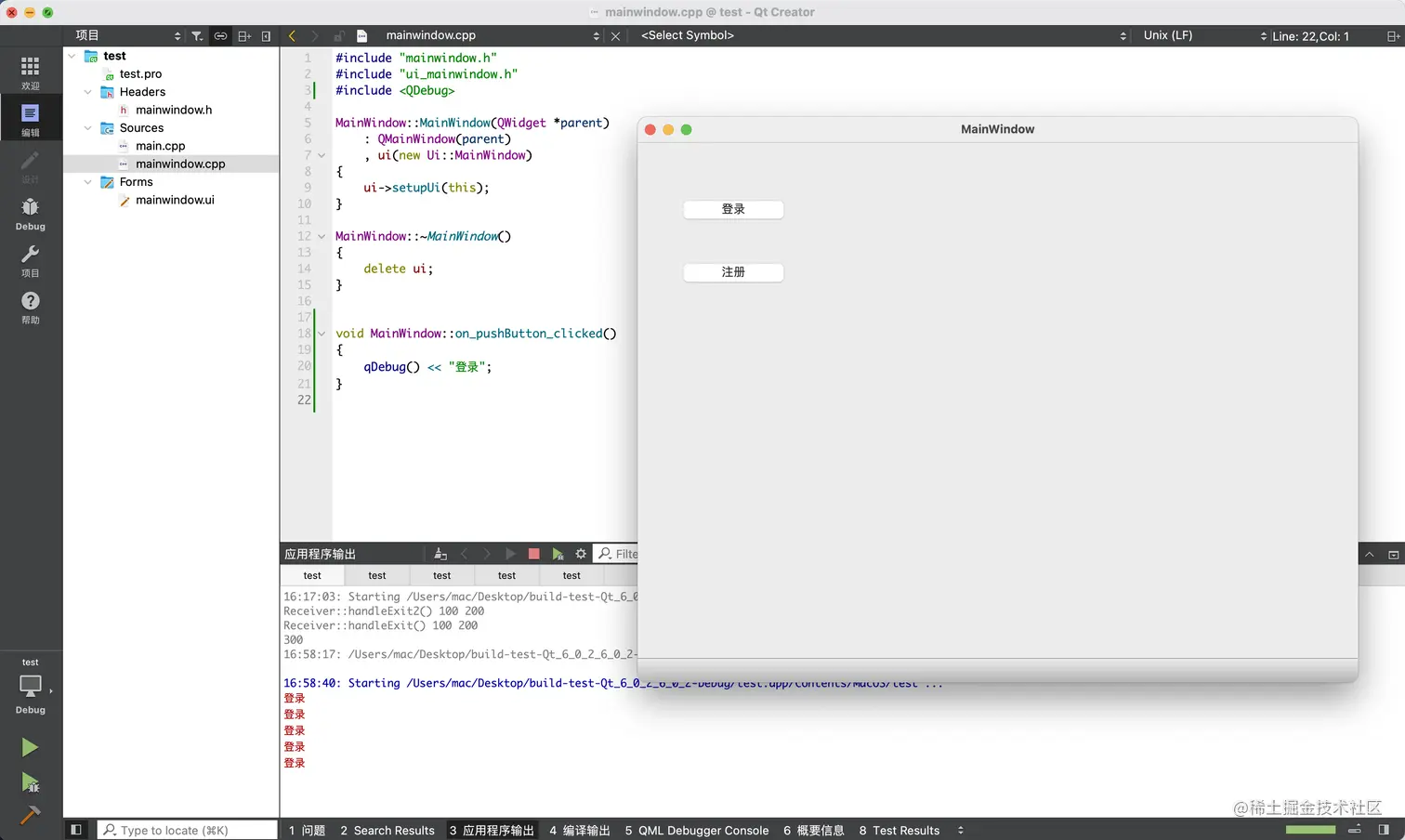Toggle the progress details button in status bar

pyautogui.click(x=1355, y=830)
